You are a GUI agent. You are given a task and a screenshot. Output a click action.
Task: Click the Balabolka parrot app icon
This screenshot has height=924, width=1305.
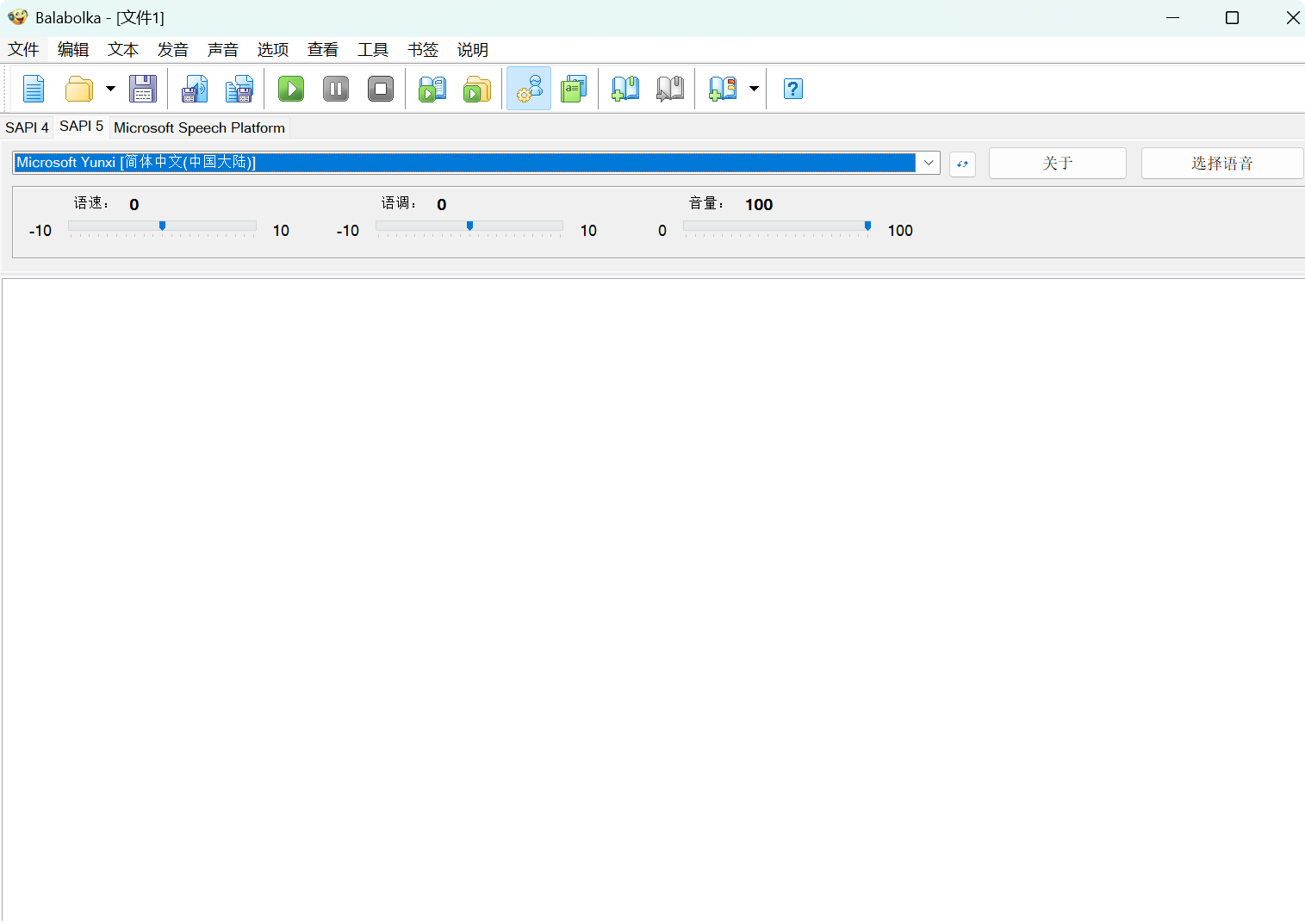tap(17, 17)
